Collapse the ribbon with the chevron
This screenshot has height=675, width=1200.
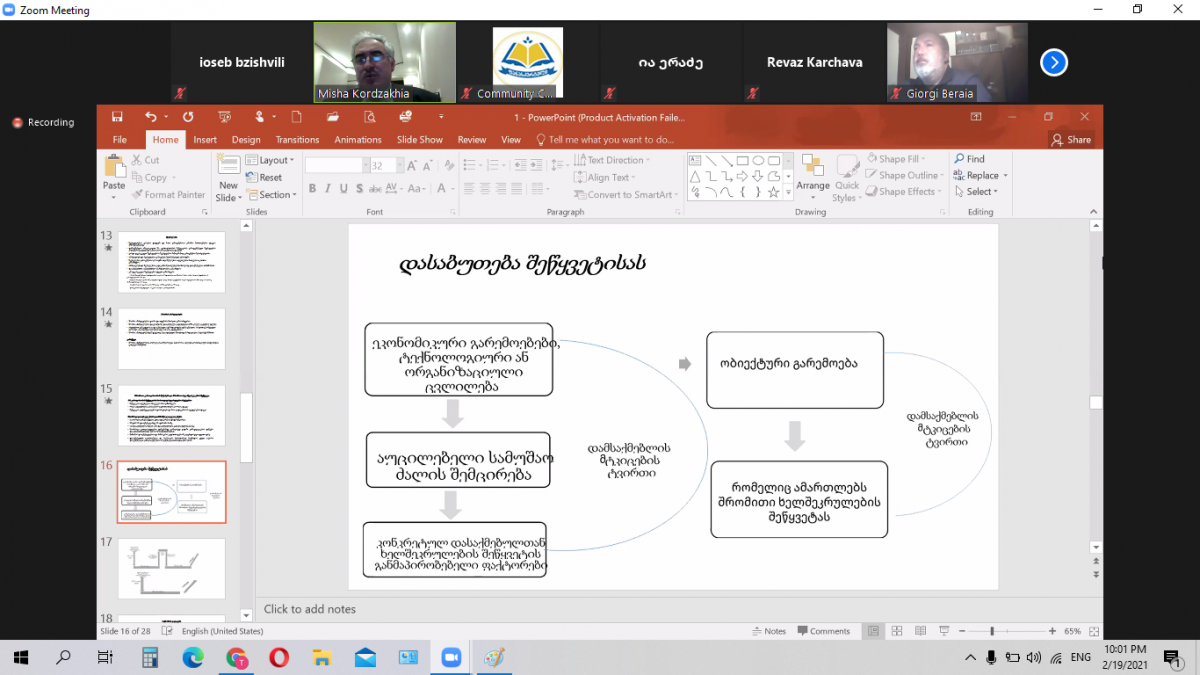pos(1096,213)
